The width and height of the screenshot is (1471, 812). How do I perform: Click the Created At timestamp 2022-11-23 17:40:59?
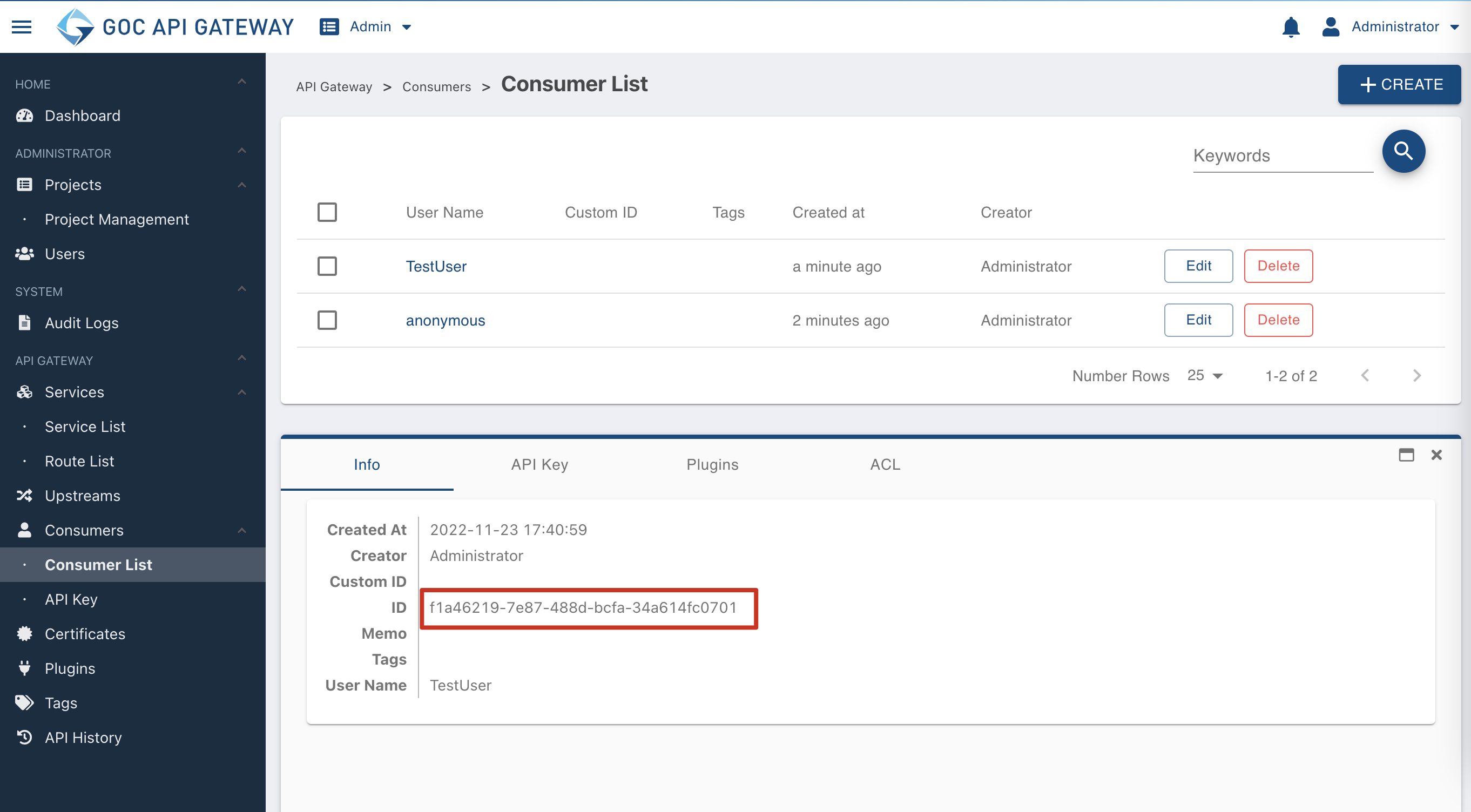[508, 530]
